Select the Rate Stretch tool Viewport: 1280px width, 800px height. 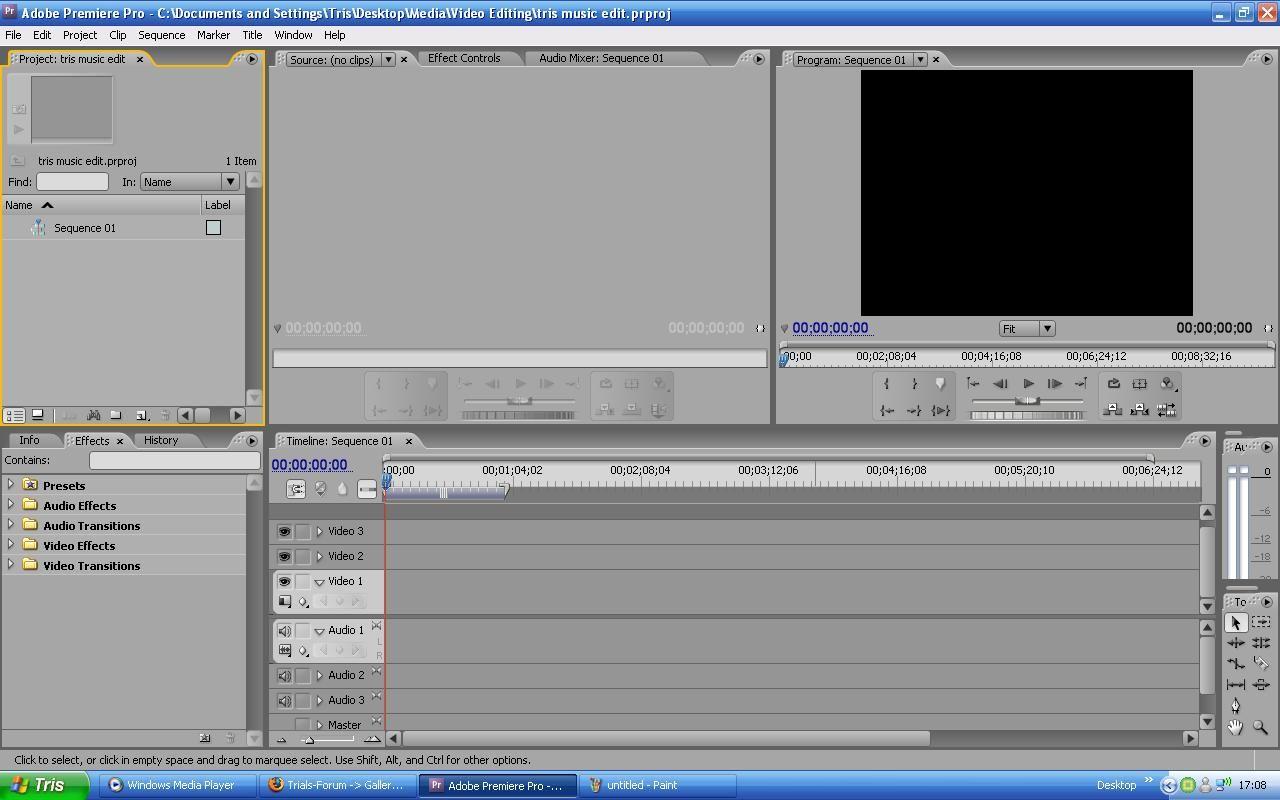[x=1236, y=664]
